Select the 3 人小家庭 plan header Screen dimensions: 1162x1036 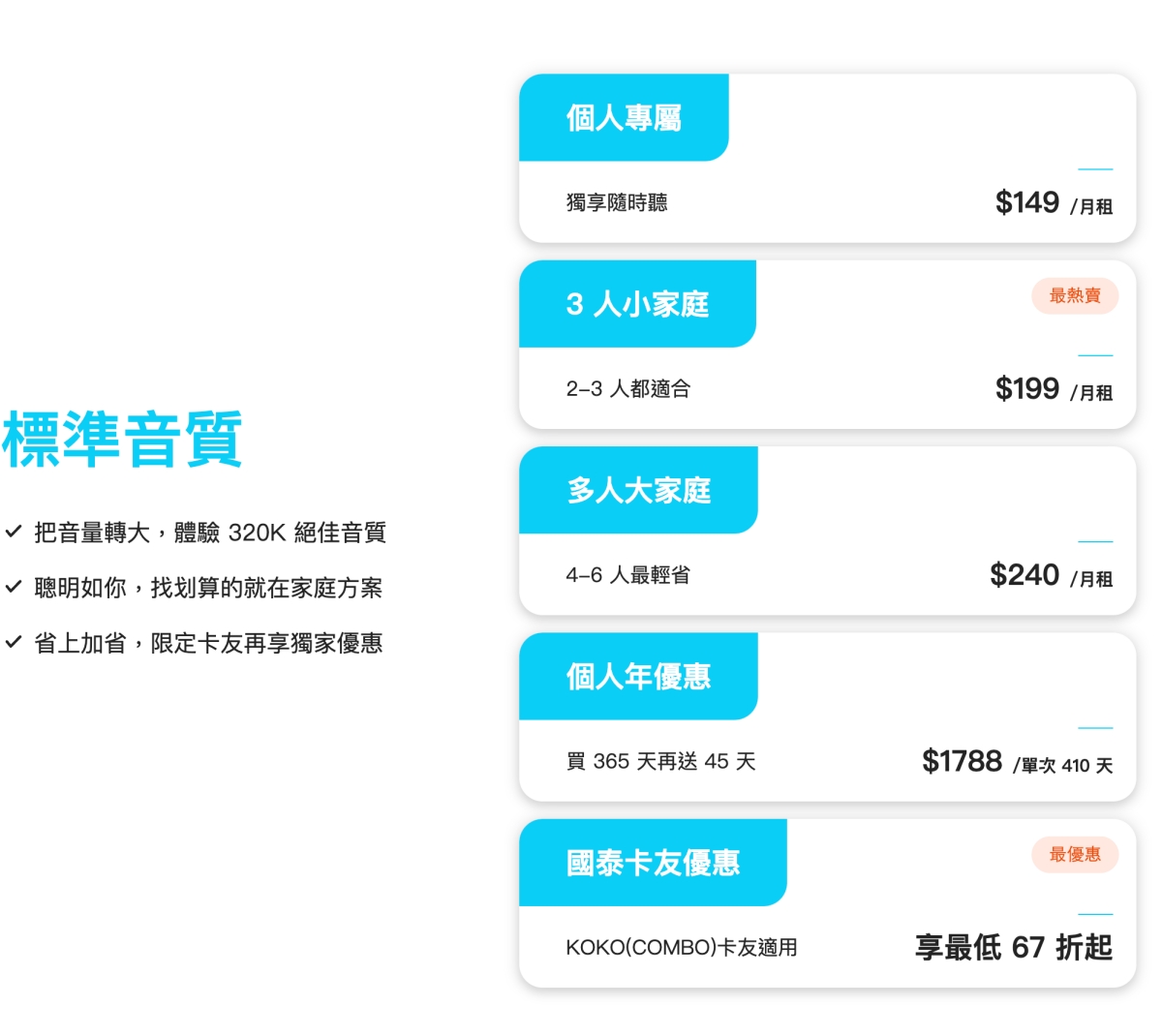coord(637,304)
